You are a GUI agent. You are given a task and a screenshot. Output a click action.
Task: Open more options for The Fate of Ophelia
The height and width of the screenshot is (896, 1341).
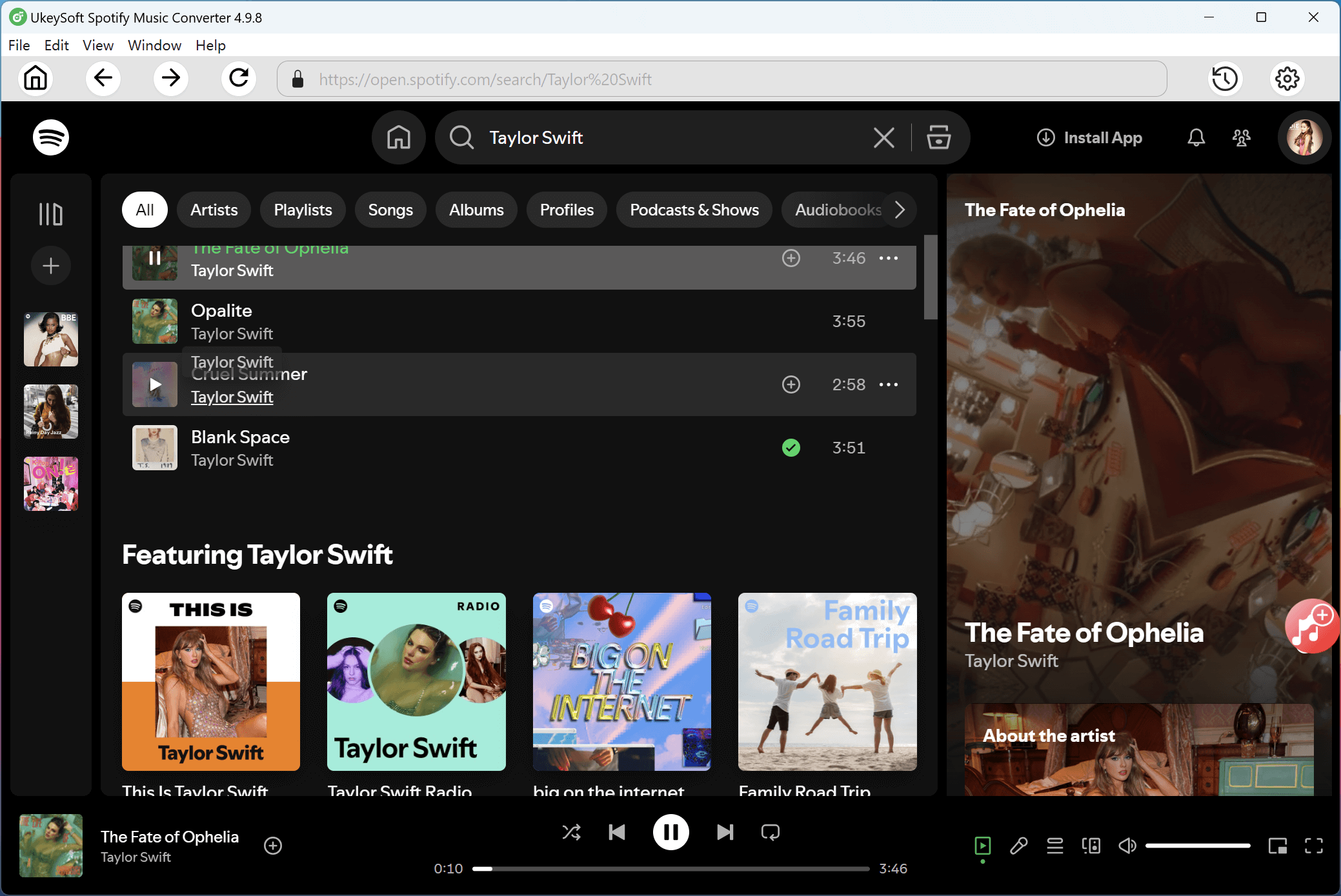(889, 258)
